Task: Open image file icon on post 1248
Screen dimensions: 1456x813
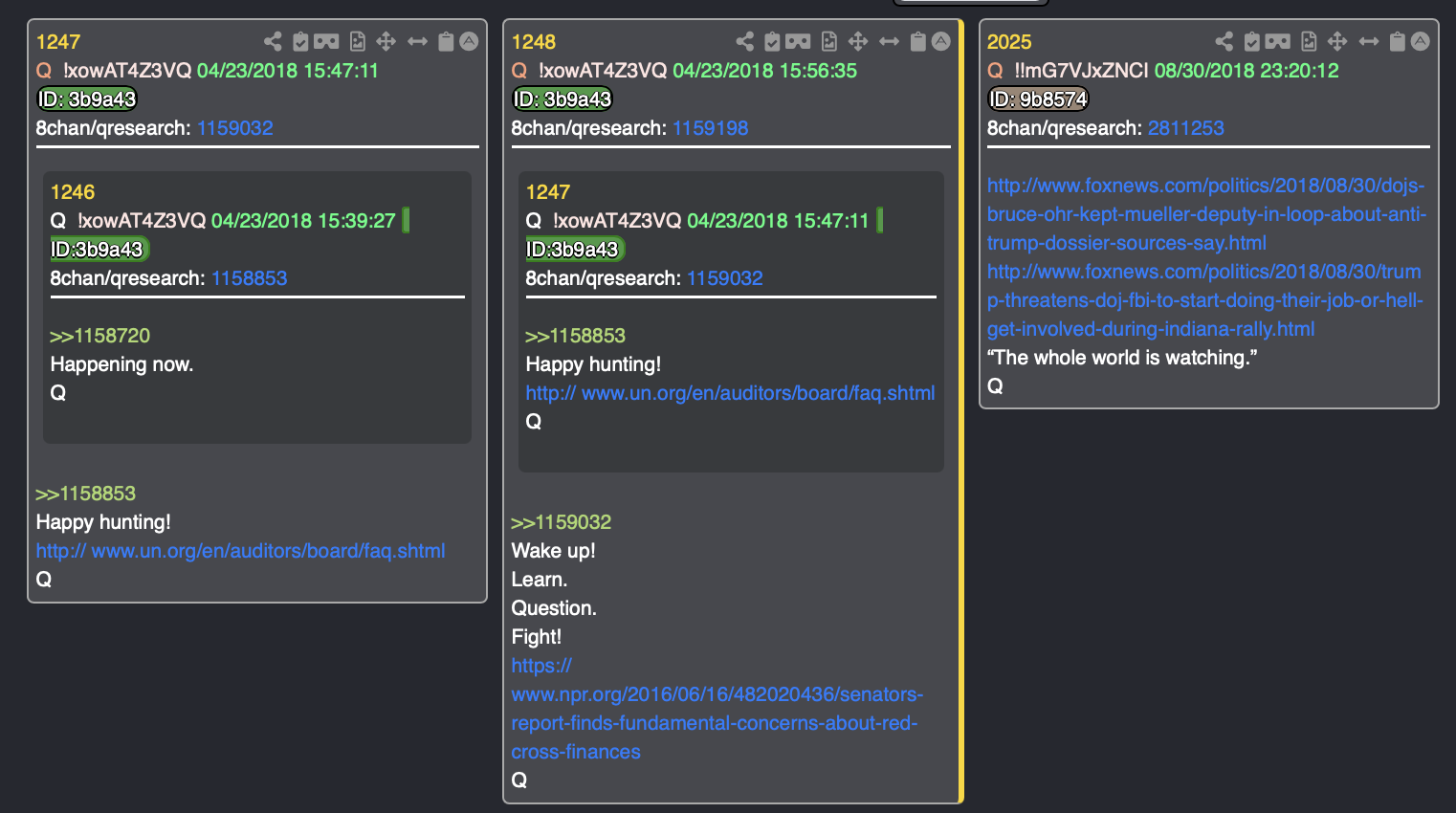Action: point(829,41)
